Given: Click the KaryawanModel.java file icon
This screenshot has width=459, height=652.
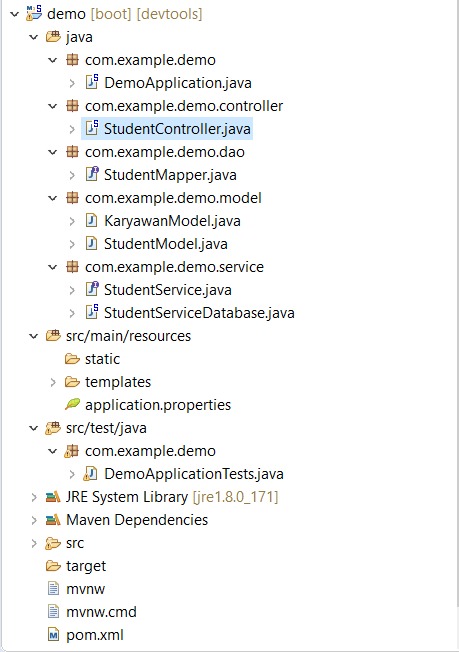Looking at the screenshot, I should 91,220.
